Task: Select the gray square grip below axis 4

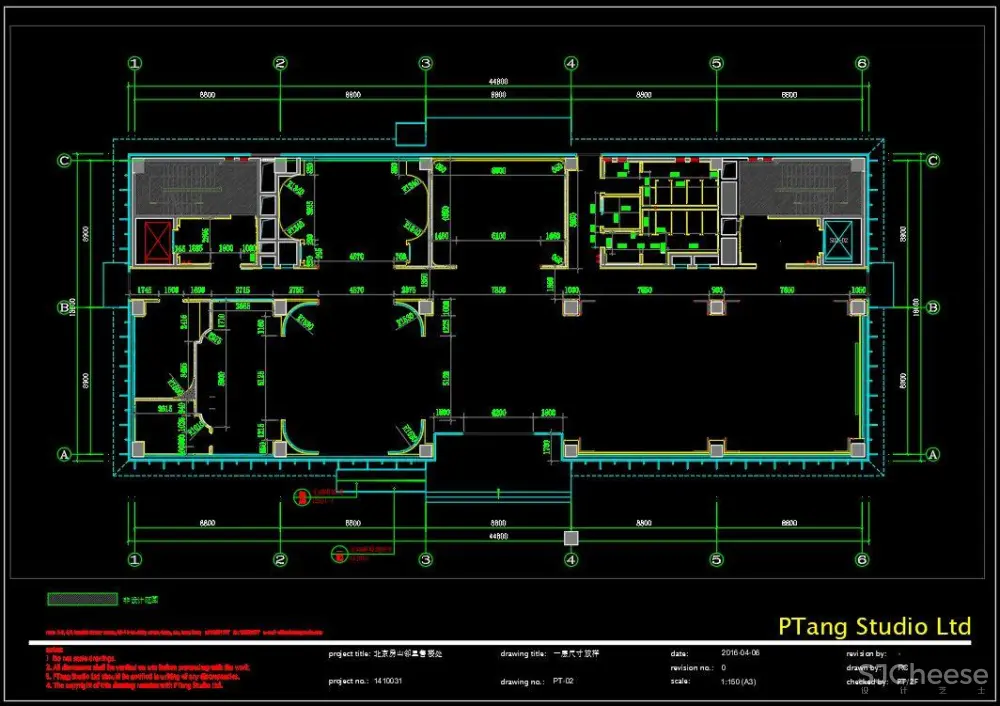Action: (x=570, y=538)
